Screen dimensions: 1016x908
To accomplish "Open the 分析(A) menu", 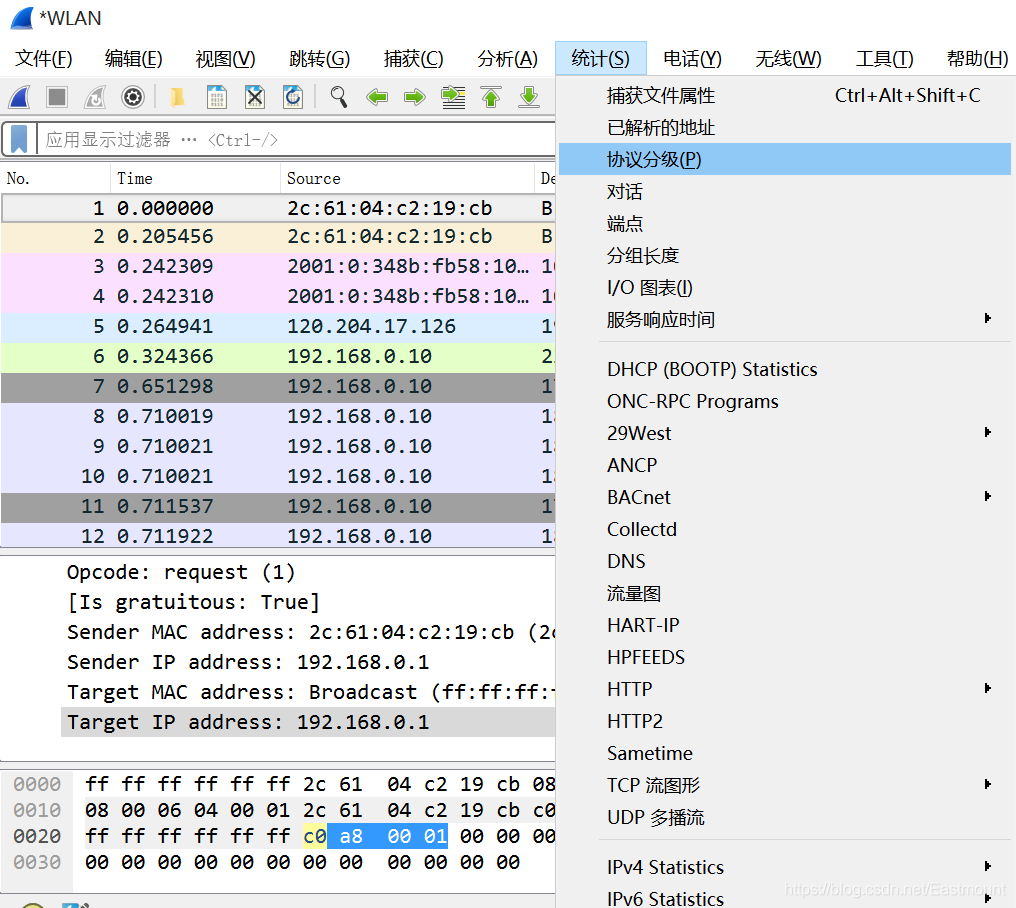I will (x=507, y=59).
